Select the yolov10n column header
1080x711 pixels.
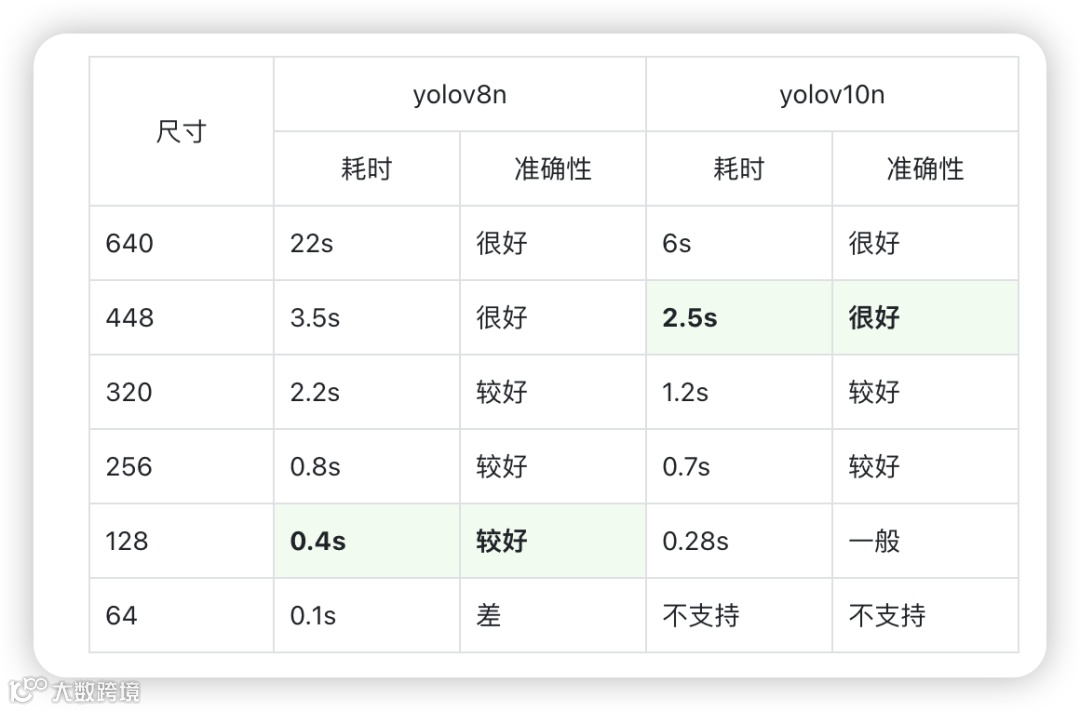(832, 94)
